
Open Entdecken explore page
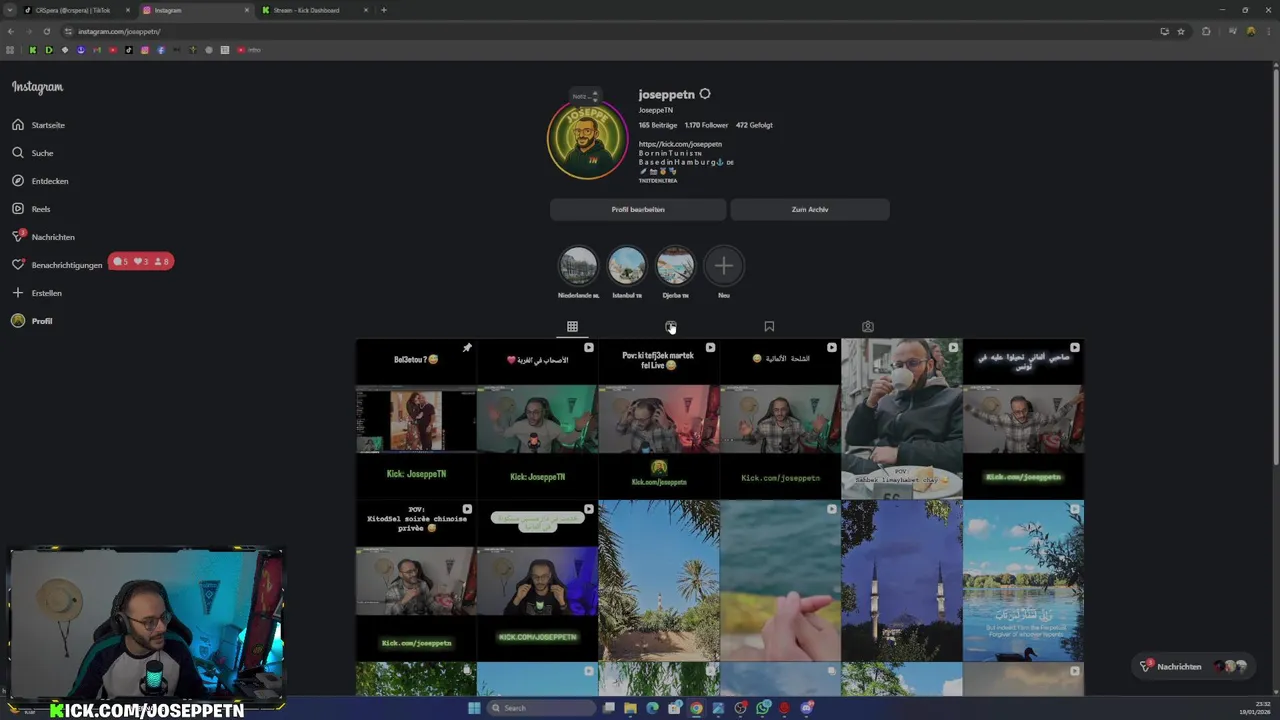[x=40, y=181]
